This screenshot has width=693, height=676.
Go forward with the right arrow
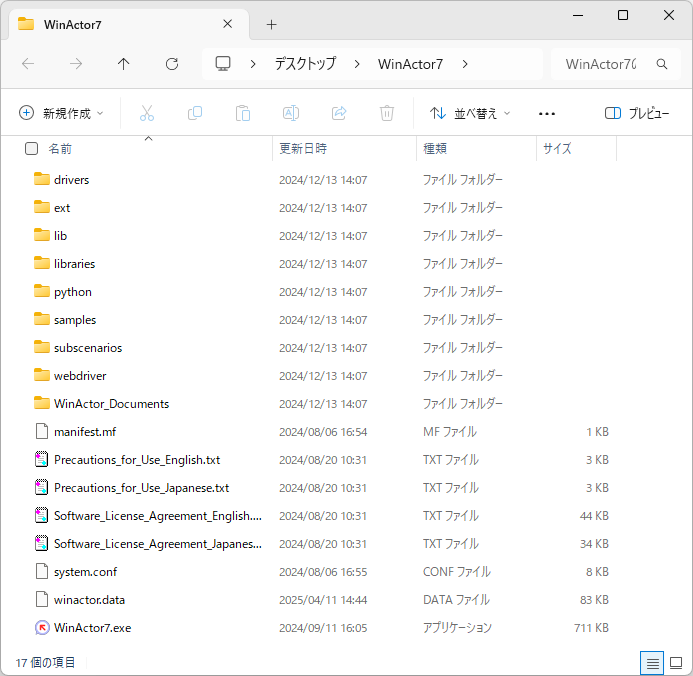point(76,64)
